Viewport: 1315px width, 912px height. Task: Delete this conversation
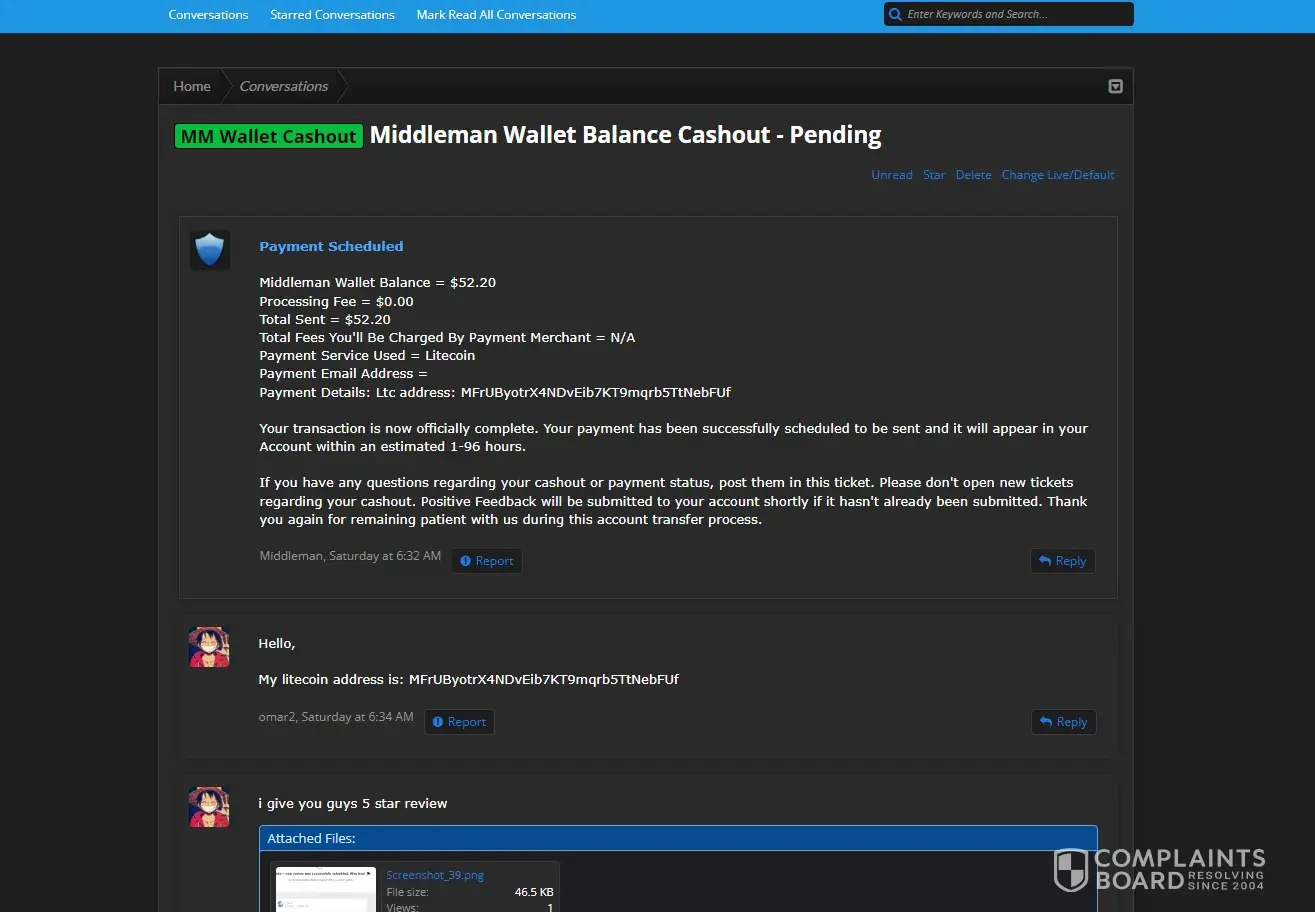coord(973,175)
